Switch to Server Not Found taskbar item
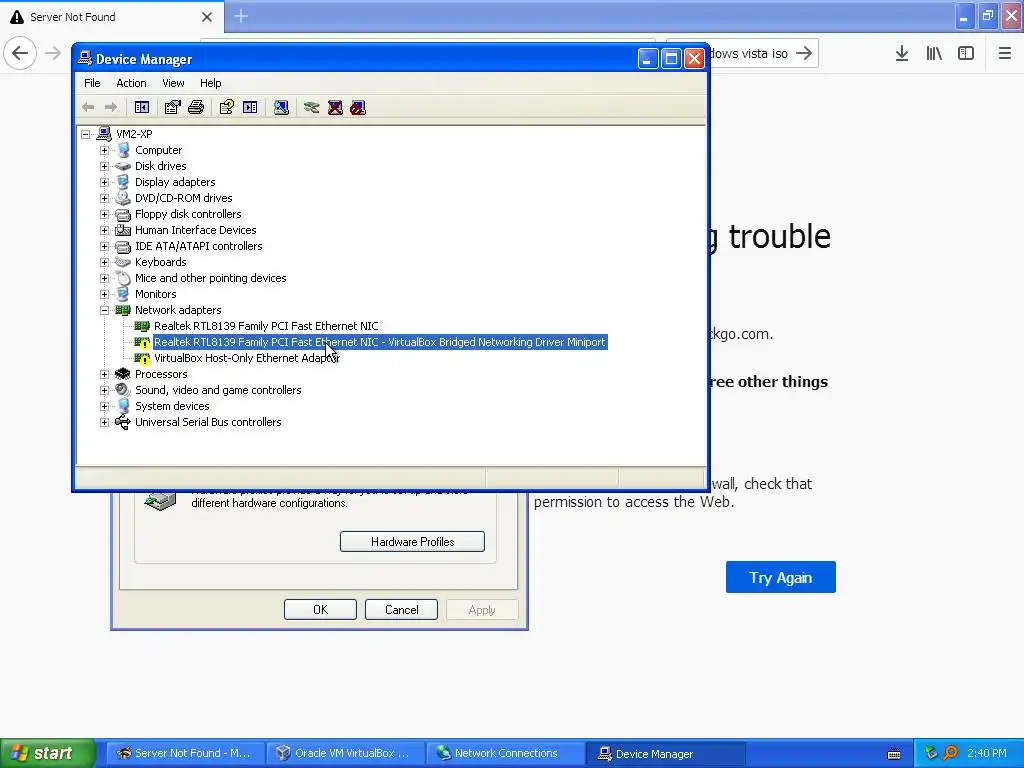 (185, 753)
